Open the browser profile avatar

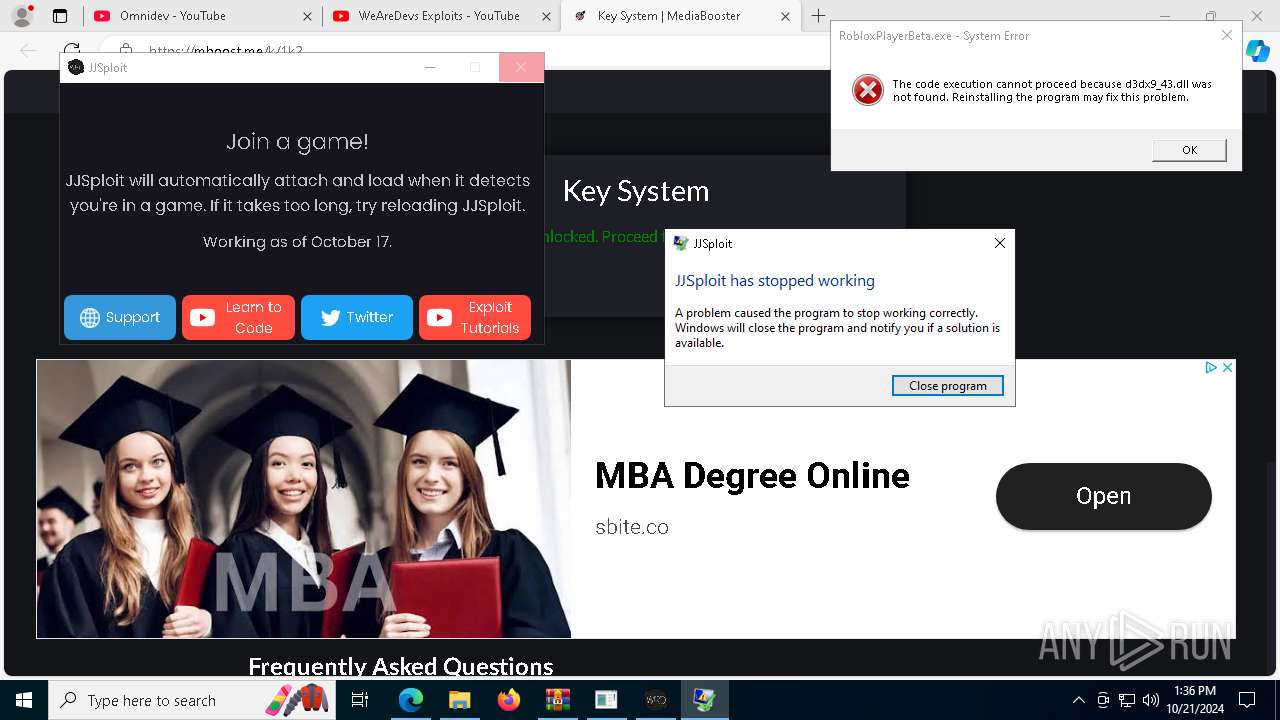coord(22,16)
